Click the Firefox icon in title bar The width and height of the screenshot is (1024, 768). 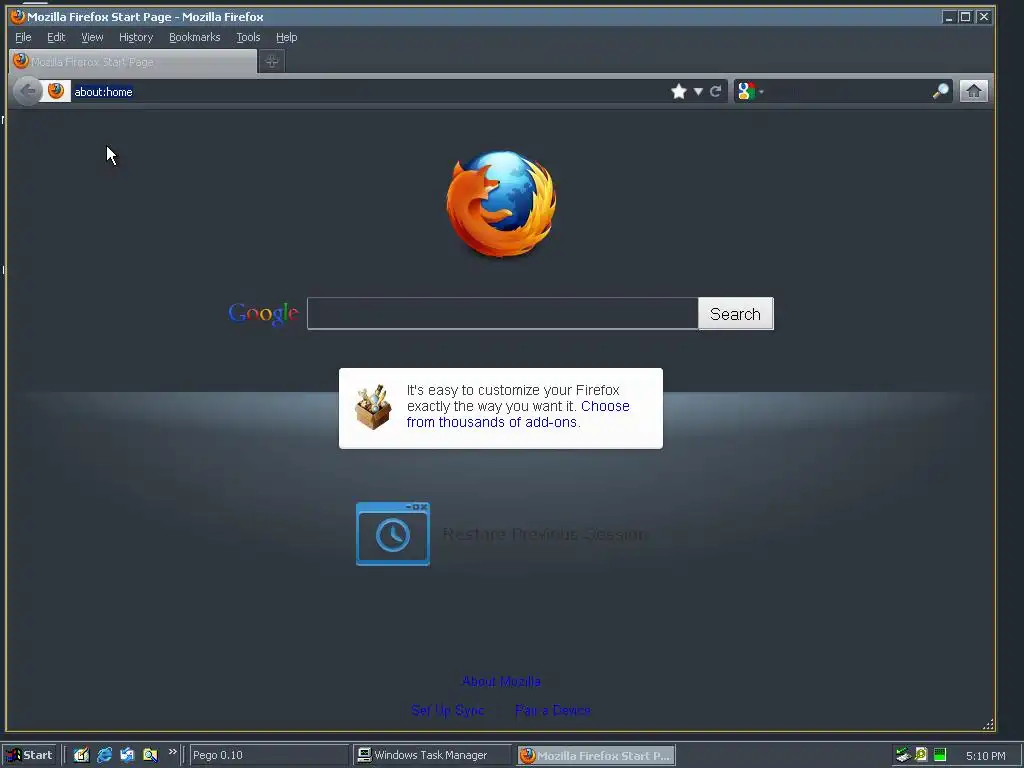(x=18, y=16)
